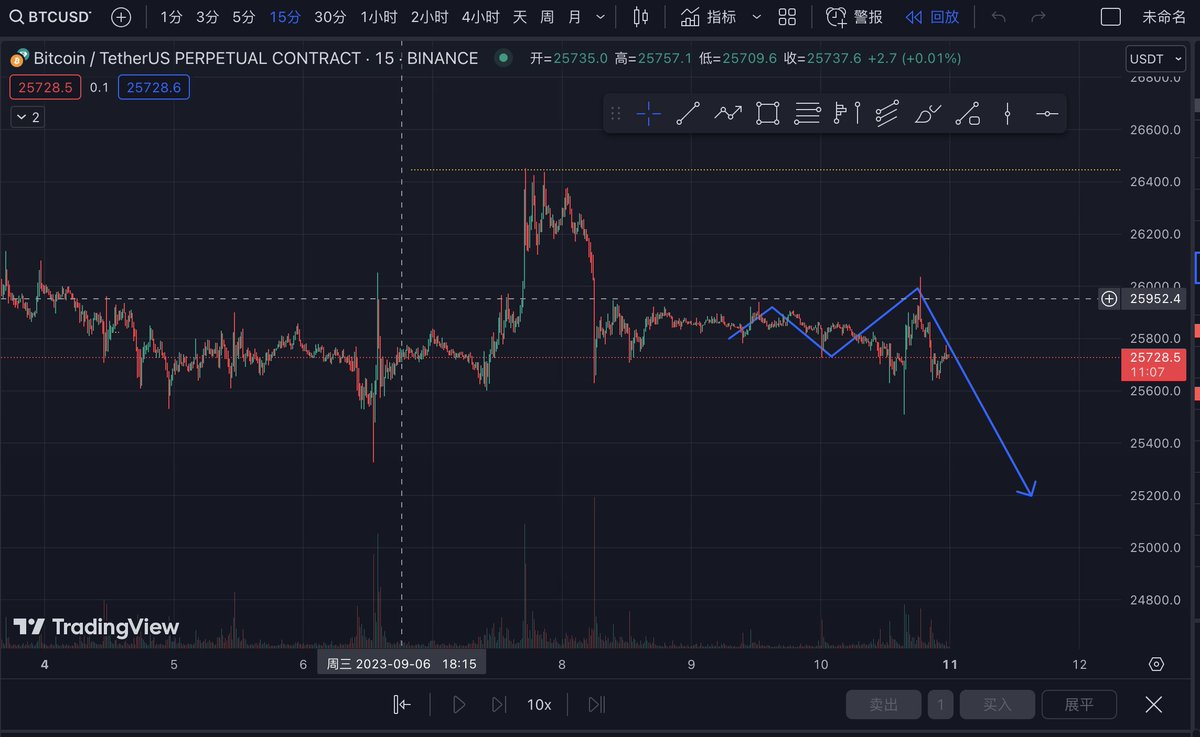Select the 30分 timeframe
Image resolution: width=1200 pixels, height=737 pixels.
point(330,17)
